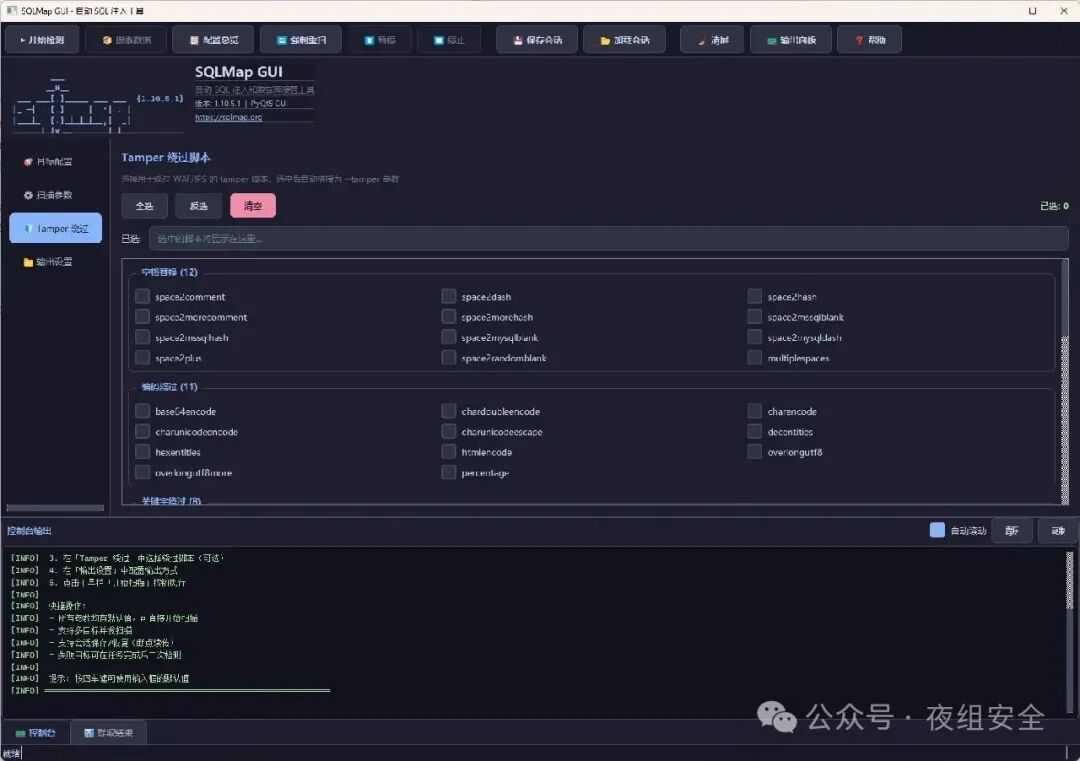
Task: Tick the htmlencode encoding checkbox
Action: click(x=448, y=452)
